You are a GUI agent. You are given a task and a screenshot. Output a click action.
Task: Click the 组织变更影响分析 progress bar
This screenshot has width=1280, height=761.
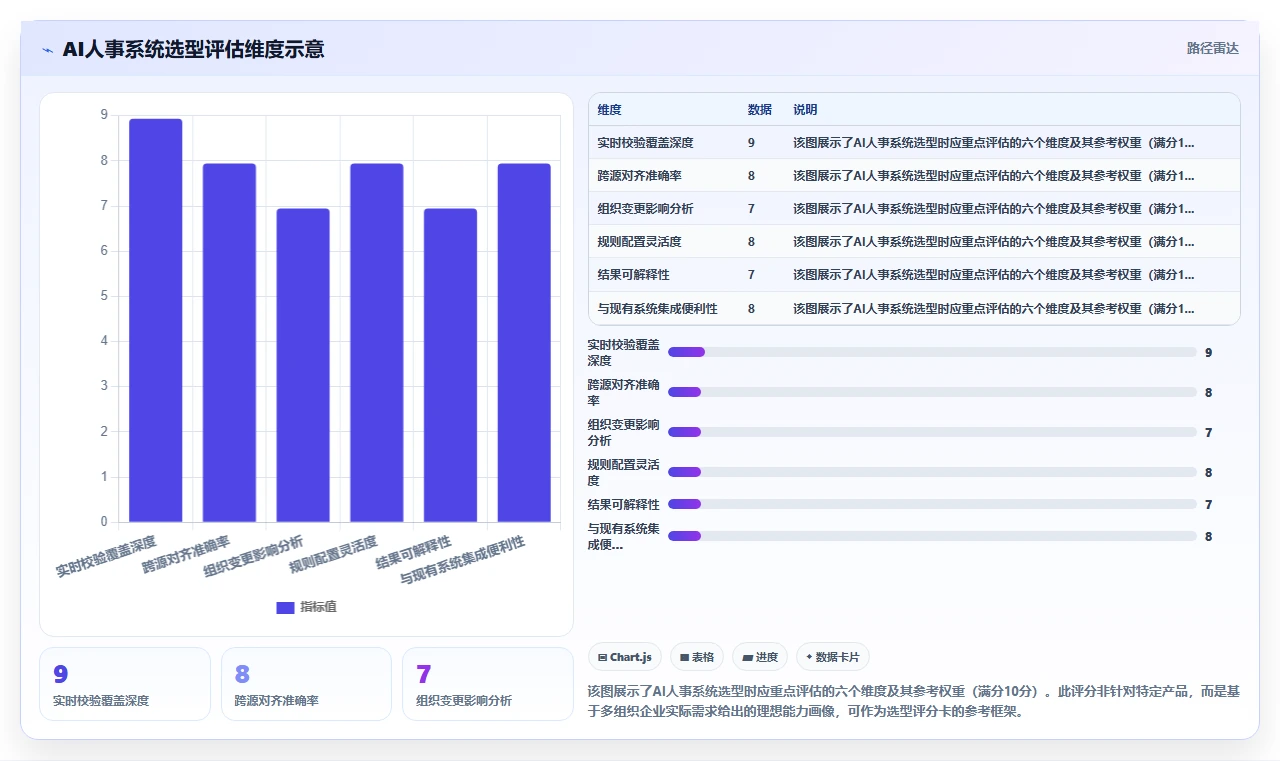(932, 432)
